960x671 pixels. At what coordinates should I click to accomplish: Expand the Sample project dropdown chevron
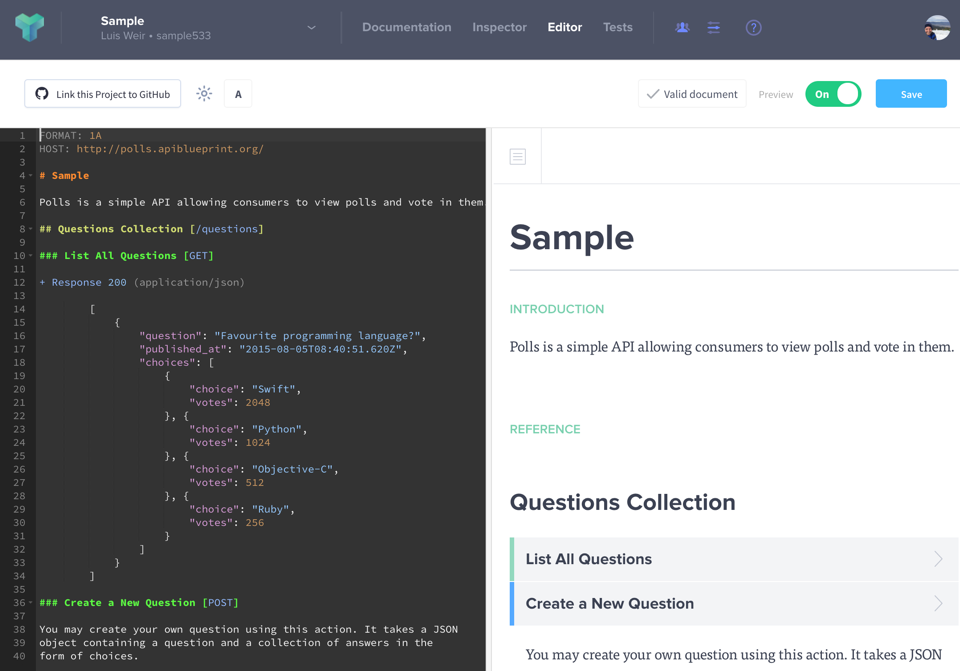[312, 28]
